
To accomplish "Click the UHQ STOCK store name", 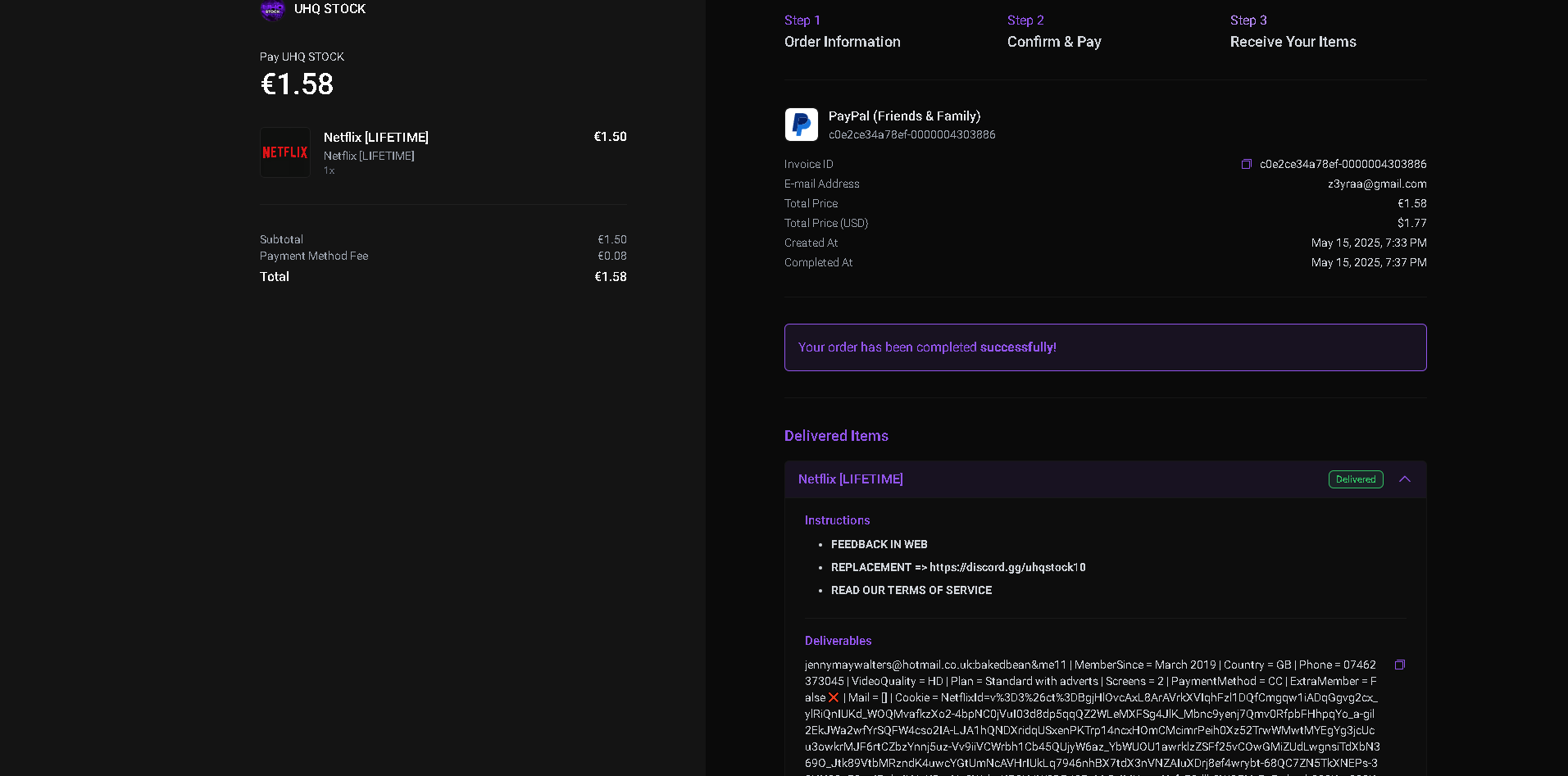I will pos(330,9).
